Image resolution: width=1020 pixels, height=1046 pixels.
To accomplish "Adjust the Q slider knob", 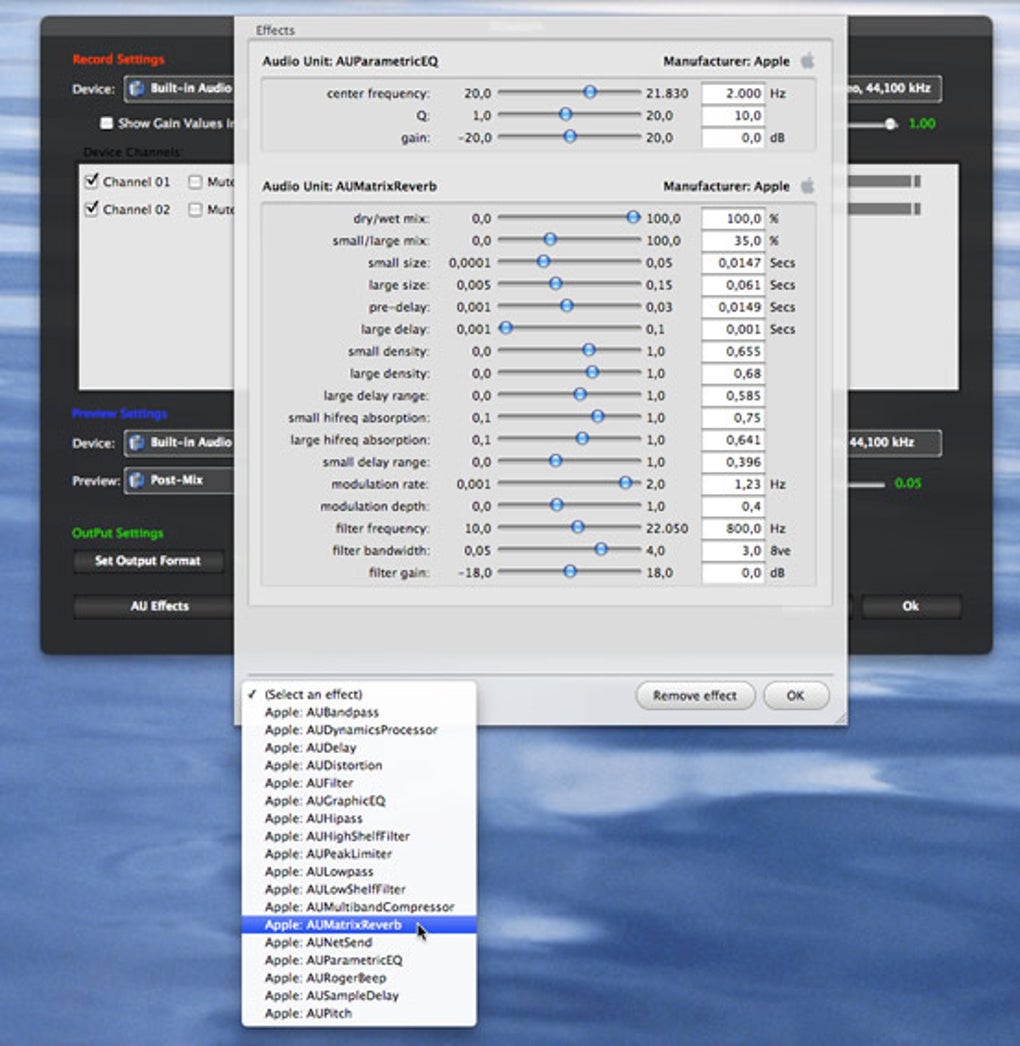I will coord(566,114).
